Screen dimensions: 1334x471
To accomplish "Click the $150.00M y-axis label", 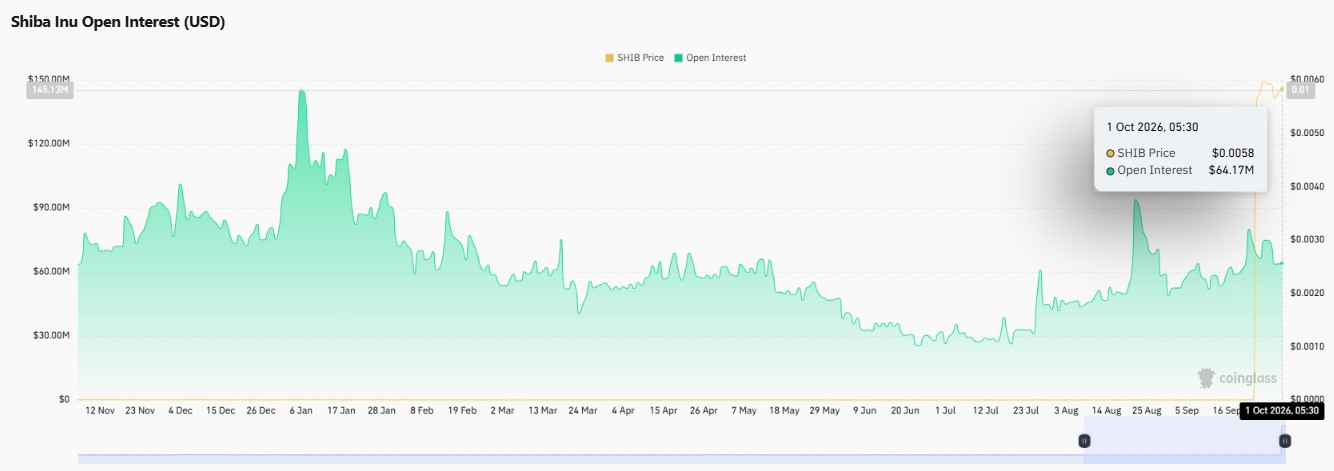I will 48,79.
